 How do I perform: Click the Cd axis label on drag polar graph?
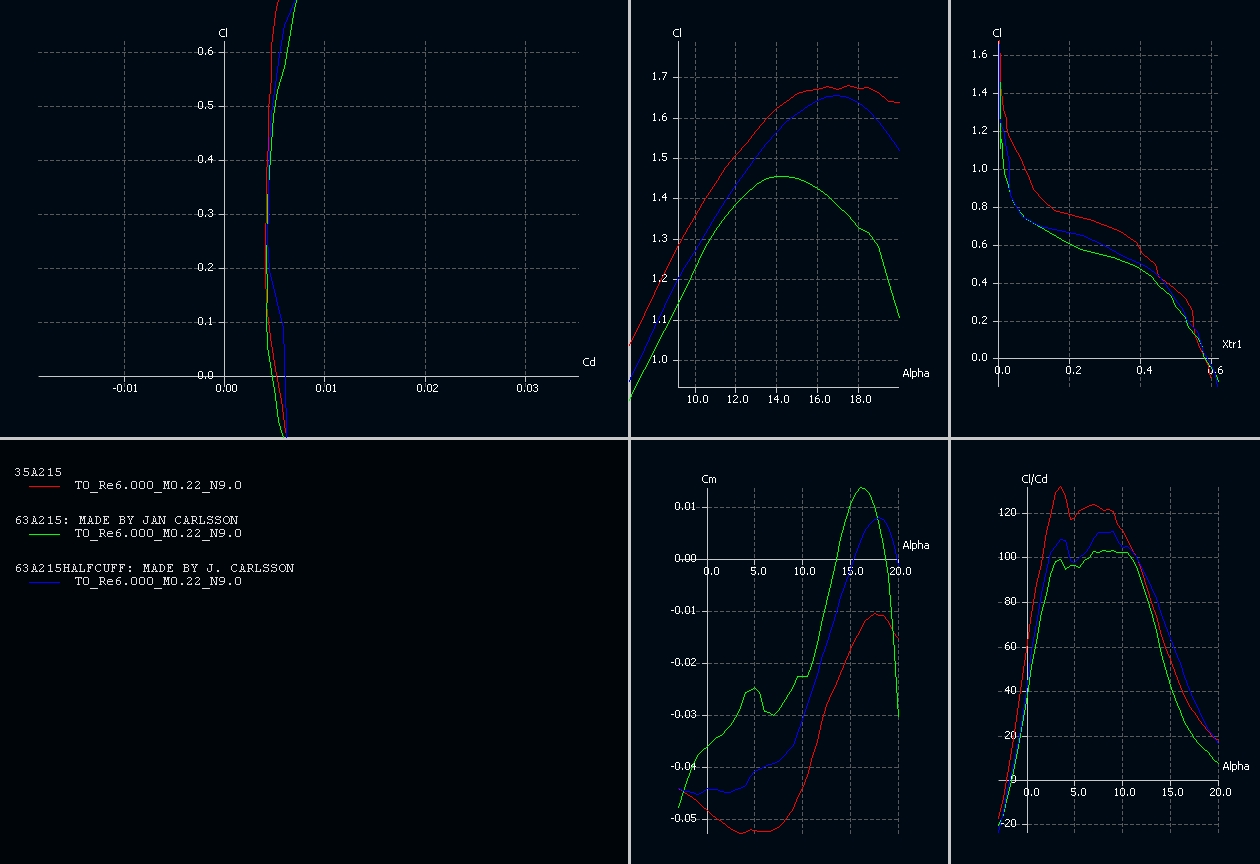(x=588, y=362)
